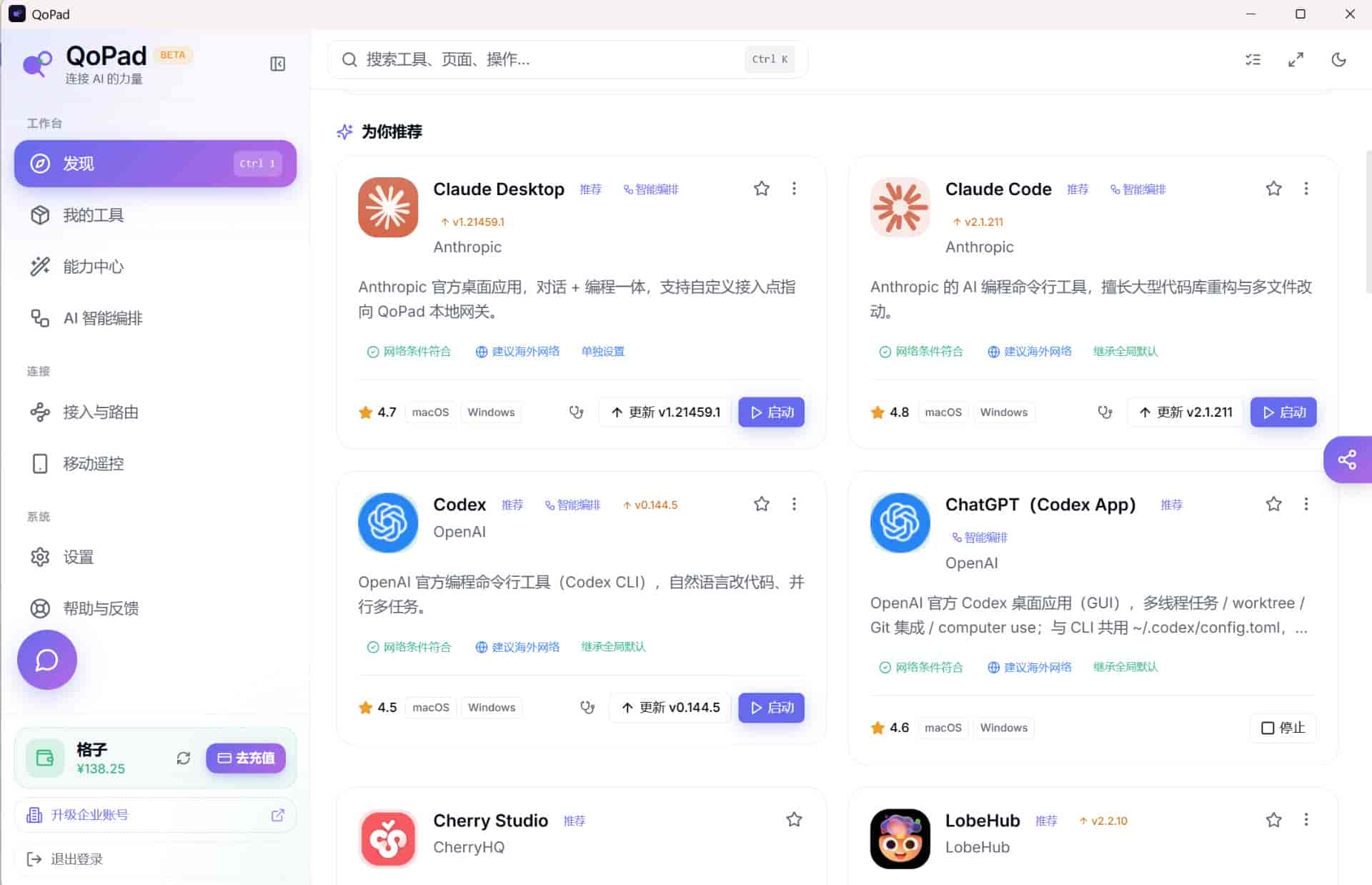
Task: Open the task list icon in top bar
Action: [x=1253, y=59]
